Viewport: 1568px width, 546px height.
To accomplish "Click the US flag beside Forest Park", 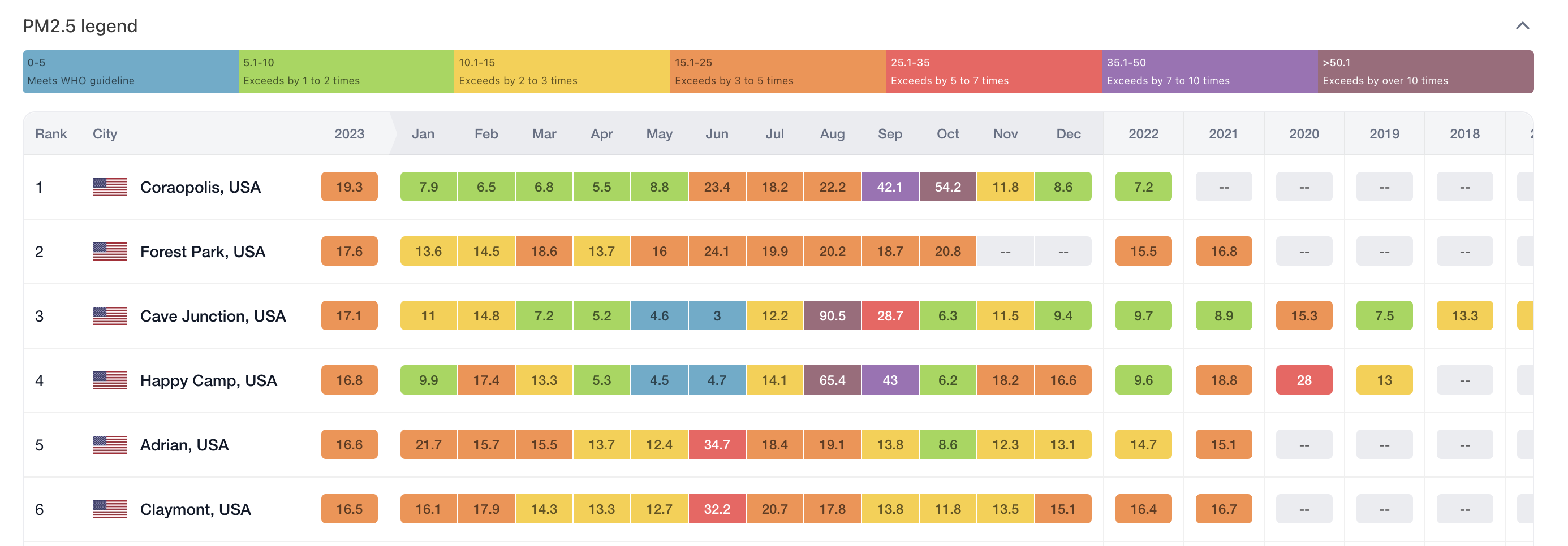I will click(x=110, y=251).
